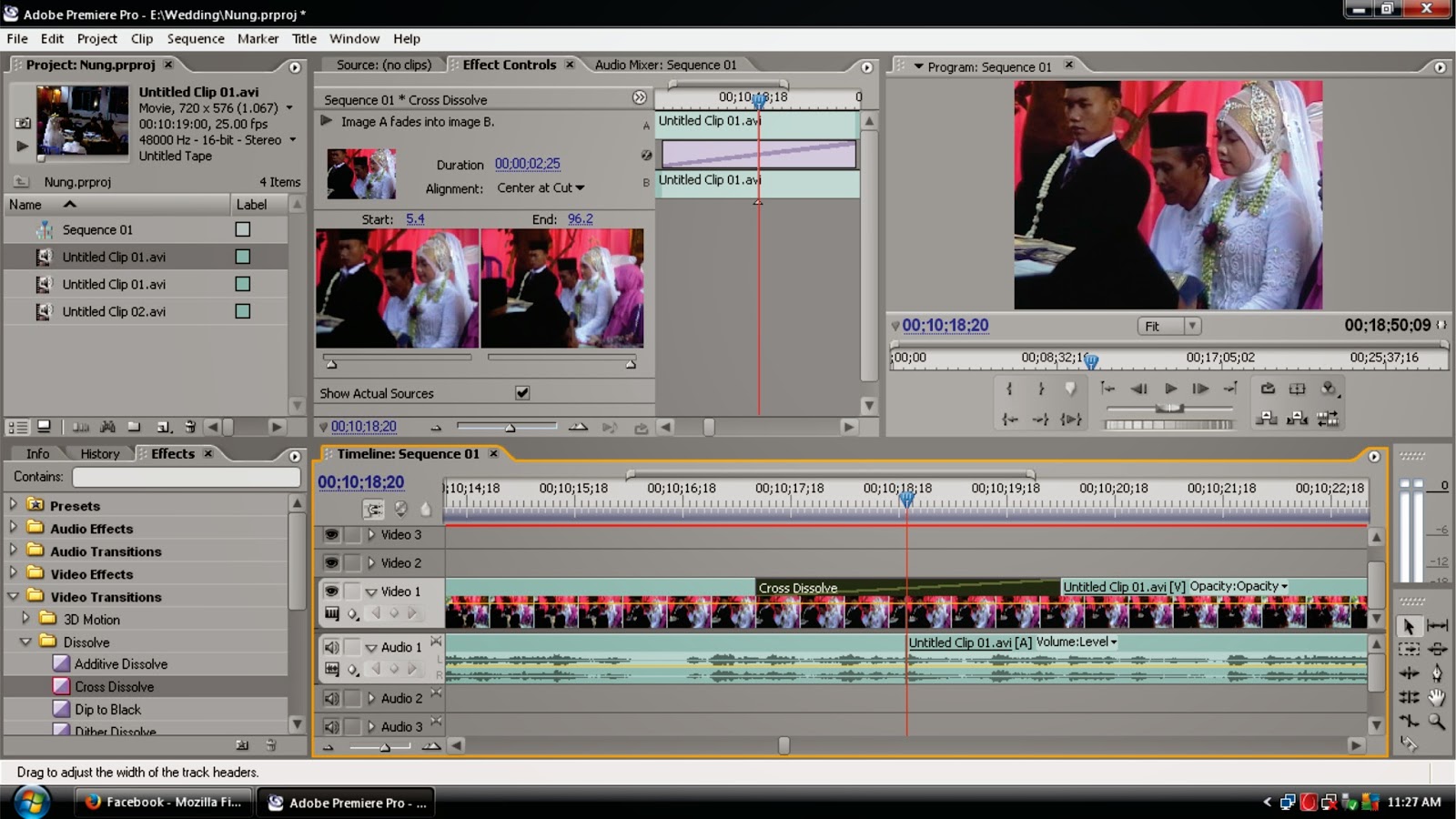Hide the Video 1 track
This screenshot has height=819, width=1456.
tap(331, 591)
